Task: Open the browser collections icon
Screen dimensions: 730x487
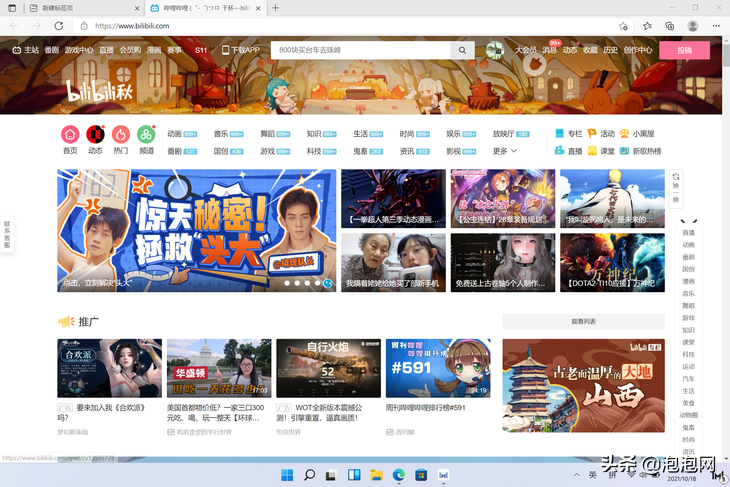Action: coord(669,26)
